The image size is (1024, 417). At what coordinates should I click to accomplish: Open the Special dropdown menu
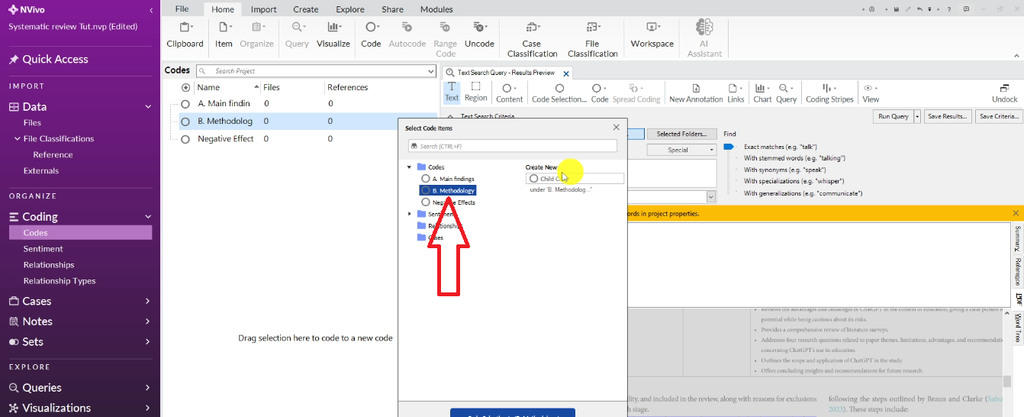pos(682,150)
